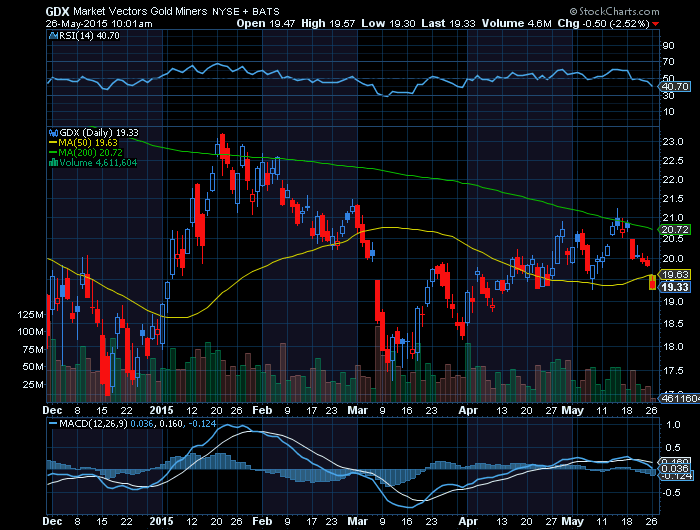700x530 pixels.
Task: Click Apr on the price chart date axis
Action: [468, 410]
